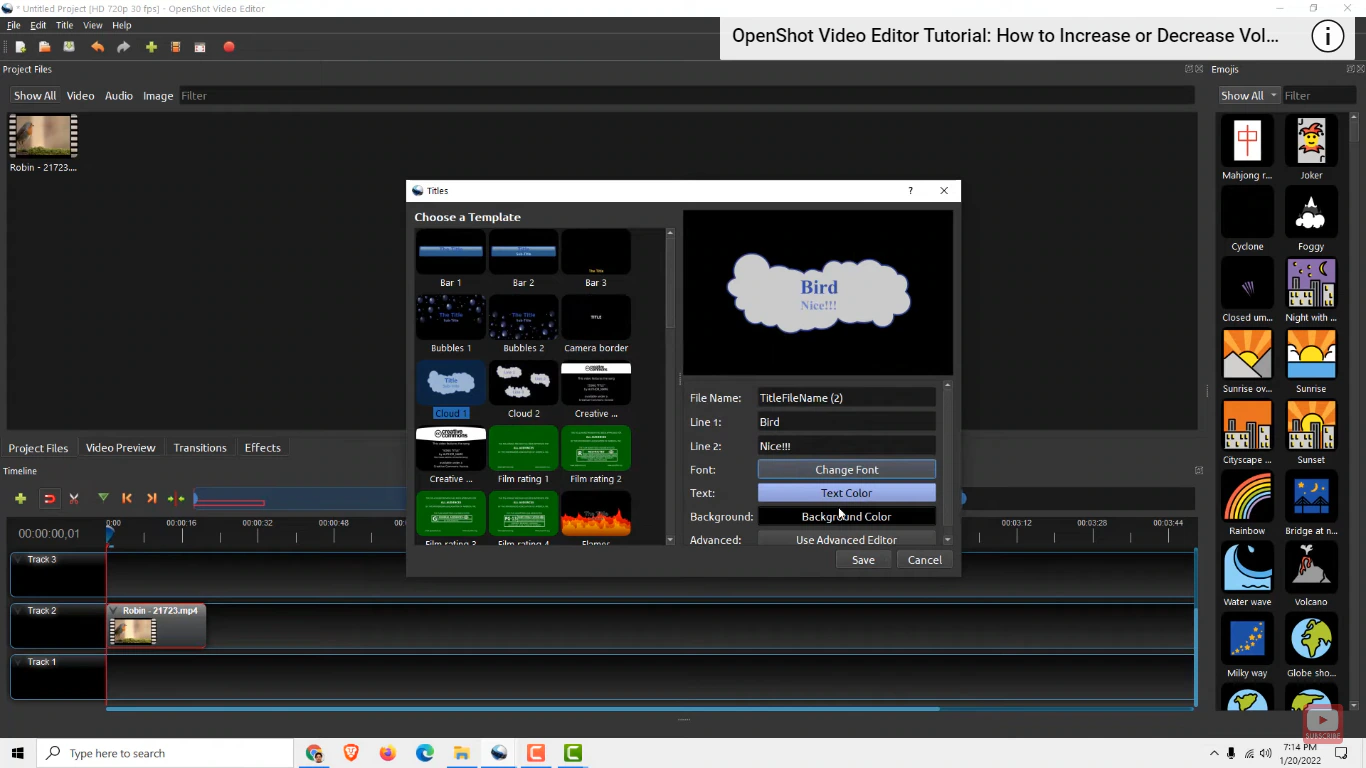Click the Titles dialog help question mark
1366x768 pixels.
point(910,191)
